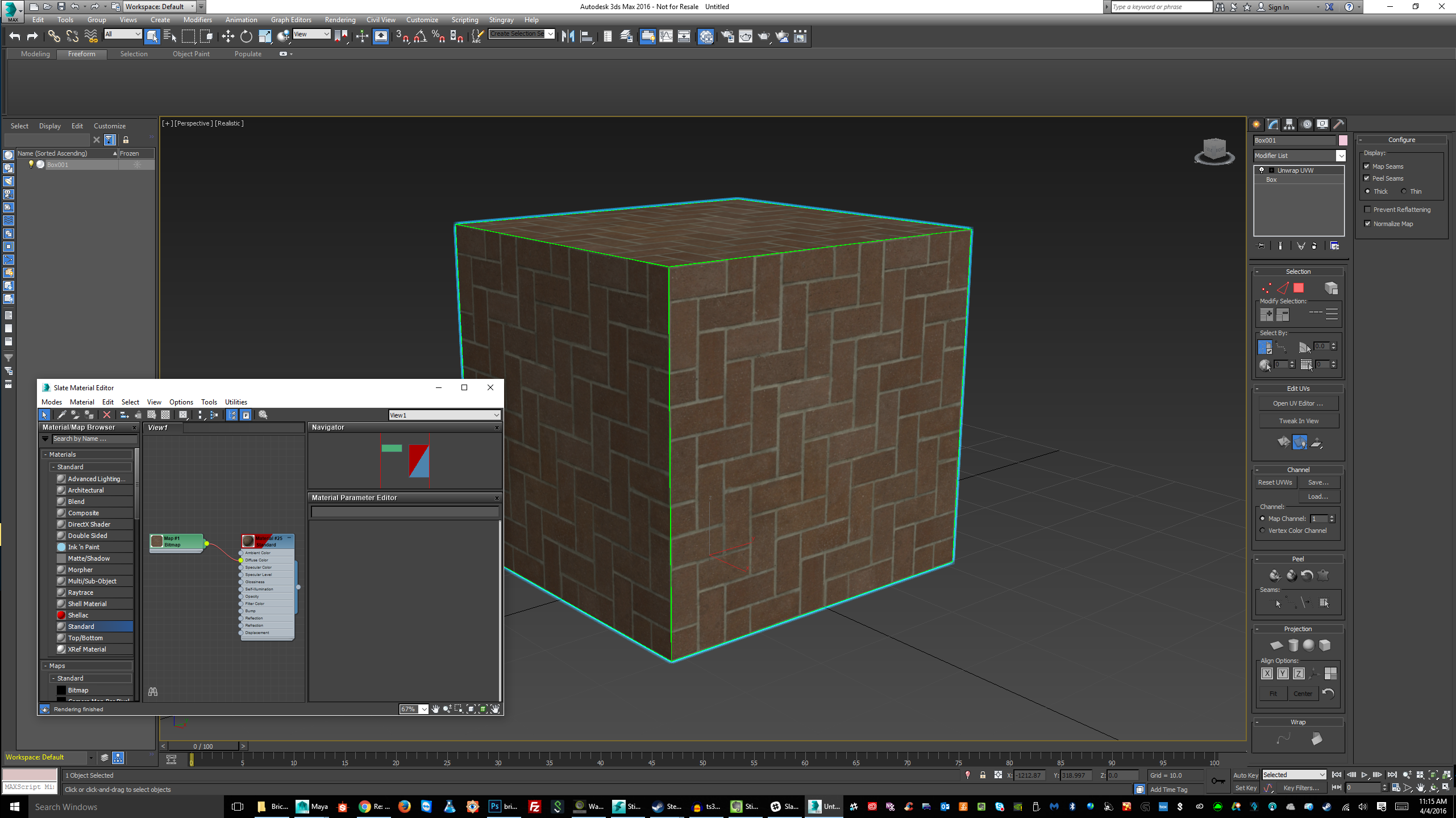Toggle the Map Seams checkbox

click(1367, 166)
